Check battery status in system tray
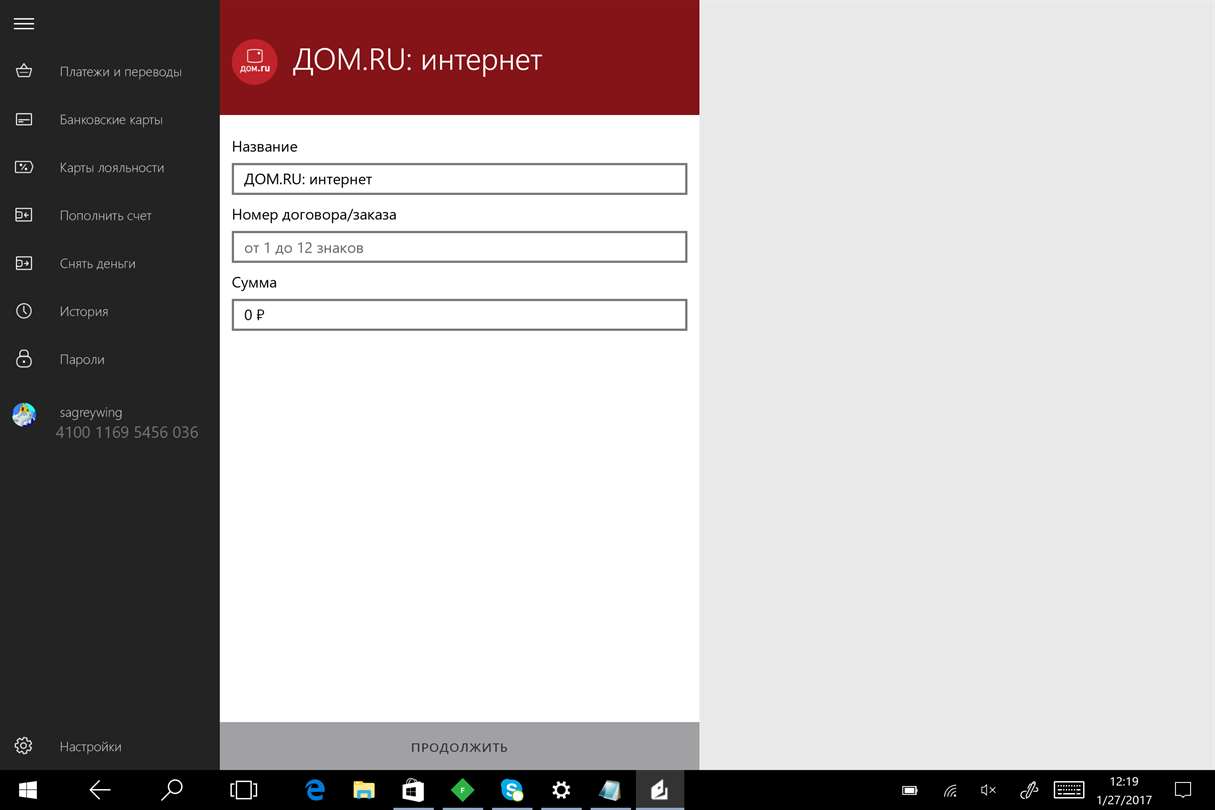Viewport: 1215px width, 810px height. point(910,790)
